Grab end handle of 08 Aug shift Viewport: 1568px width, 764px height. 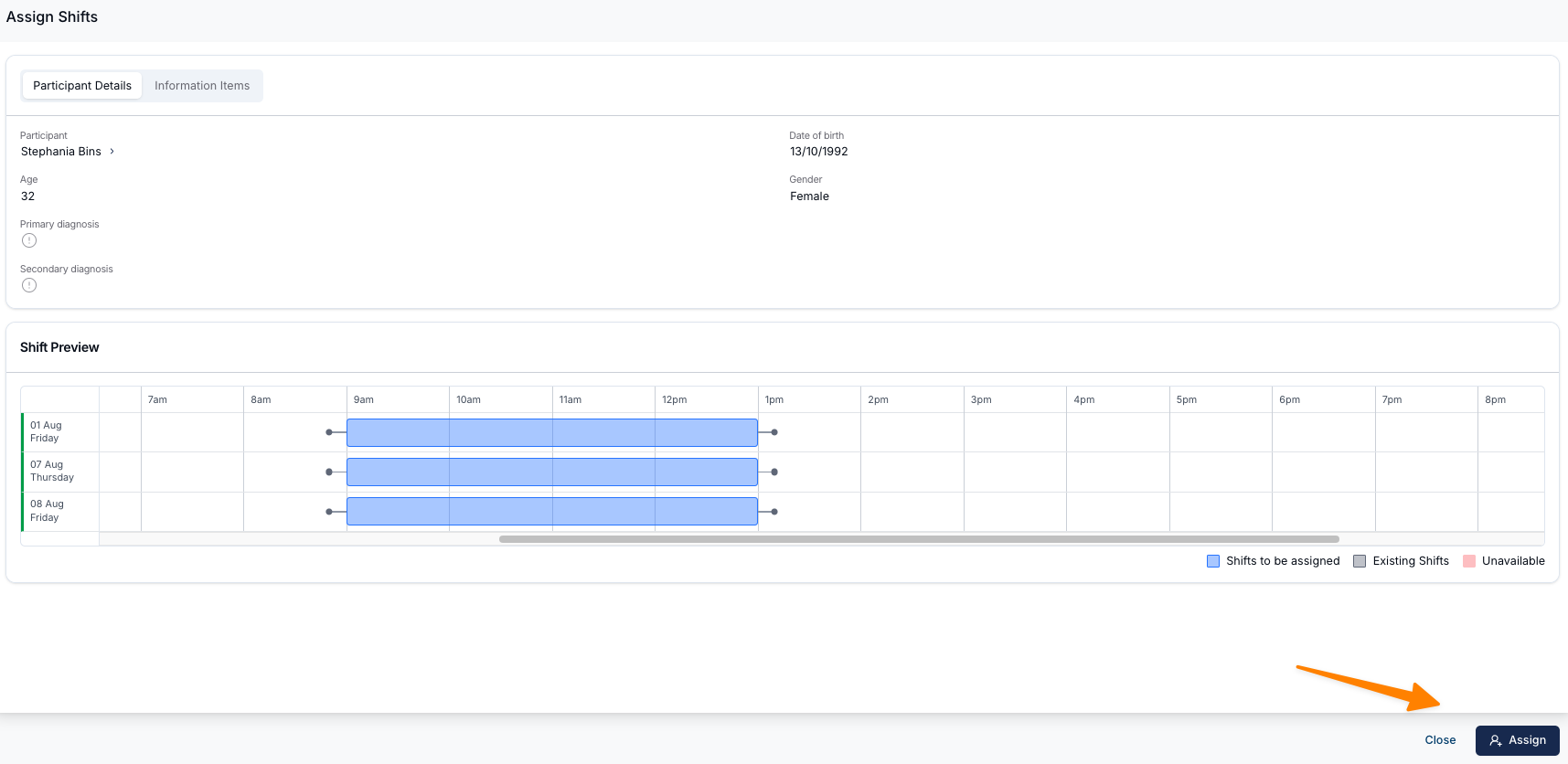[x=774, y=512]
